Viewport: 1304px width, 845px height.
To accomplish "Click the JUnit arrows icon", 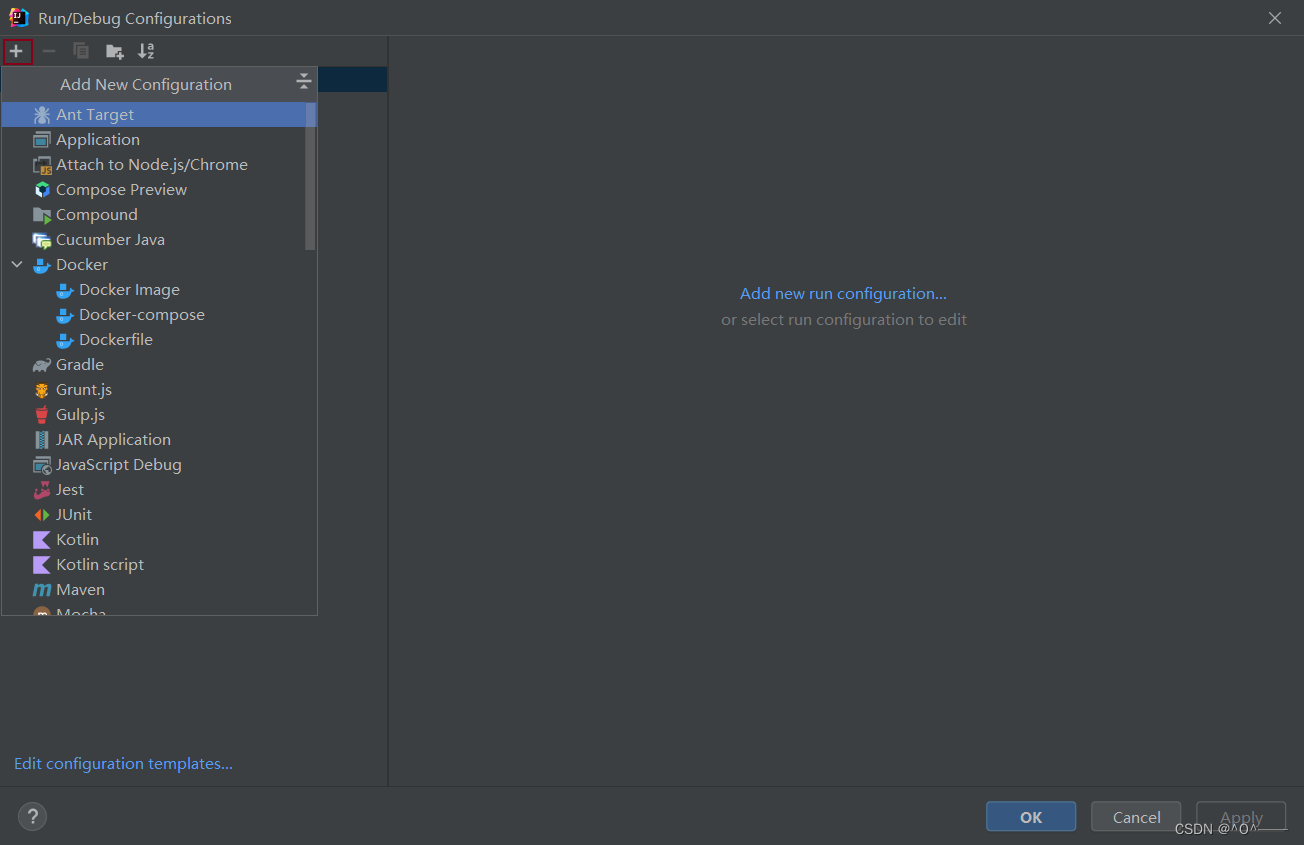I will point(42,515).
